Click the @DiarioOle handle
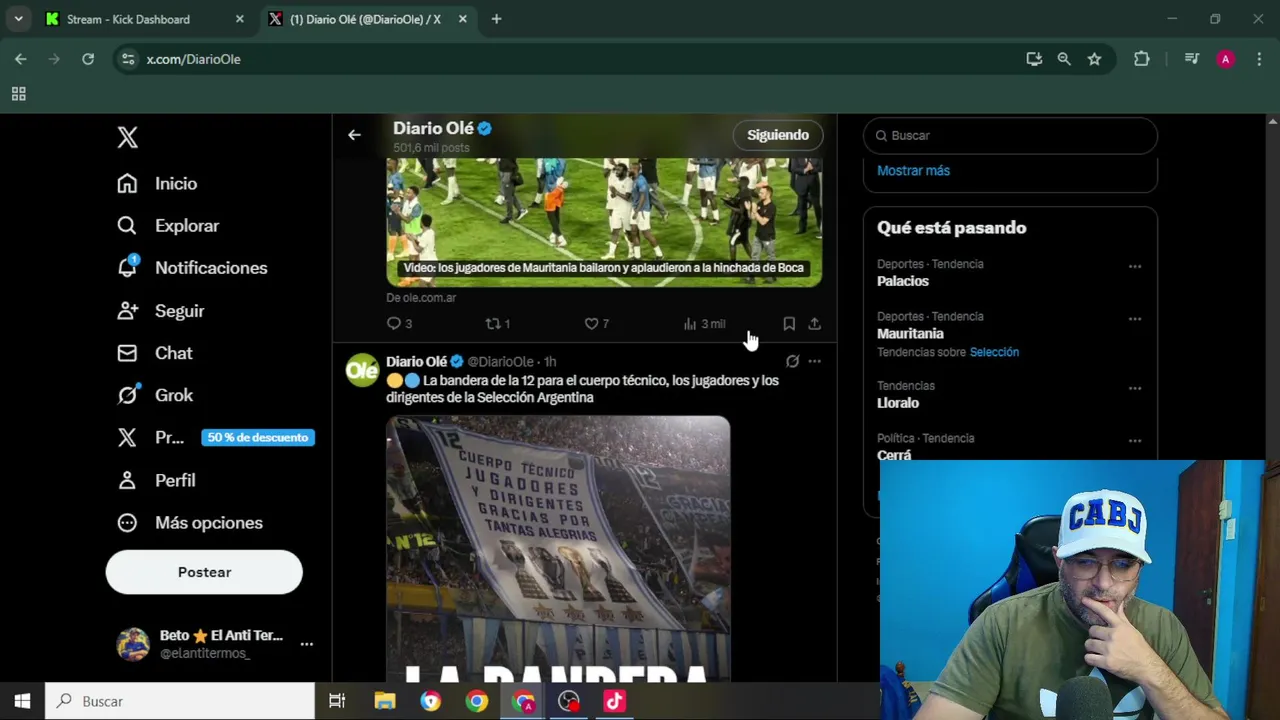Viewport: 1280px width, 720px height. coord(500,362)
